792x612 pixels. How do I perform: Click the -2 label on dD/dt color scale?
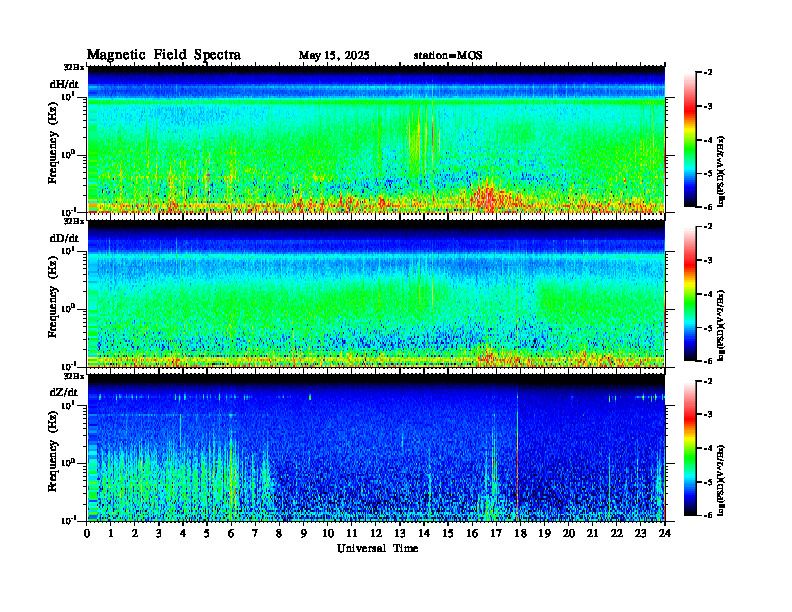pyautogui.click(x=708, y=227)
